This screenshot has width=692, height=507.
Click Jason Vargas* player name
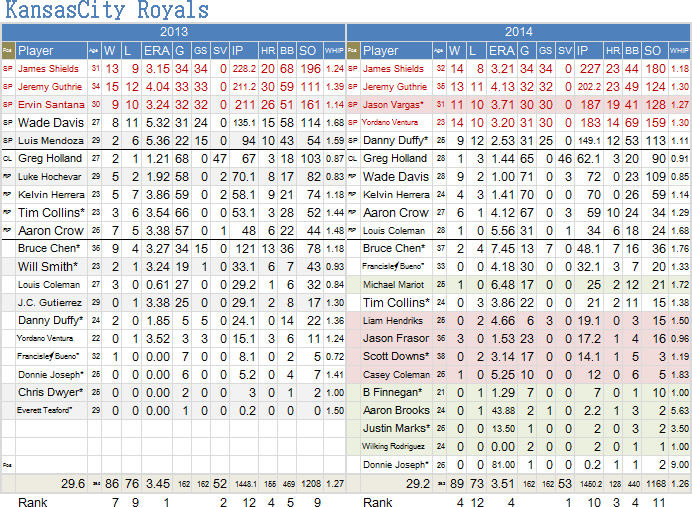pyautogui.click(x=393, y=105)
